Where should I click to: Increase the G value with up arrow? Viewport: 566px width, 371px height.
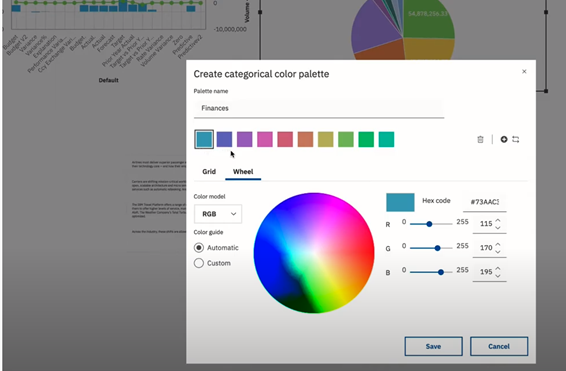click(498, 244)
